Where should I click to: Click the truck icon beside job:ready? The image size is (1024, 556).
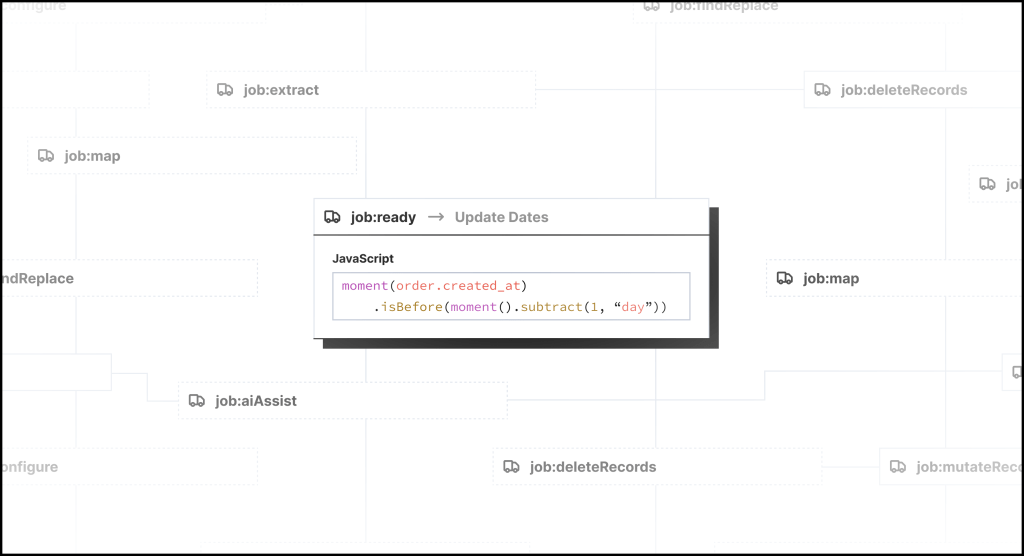(333, 217)
